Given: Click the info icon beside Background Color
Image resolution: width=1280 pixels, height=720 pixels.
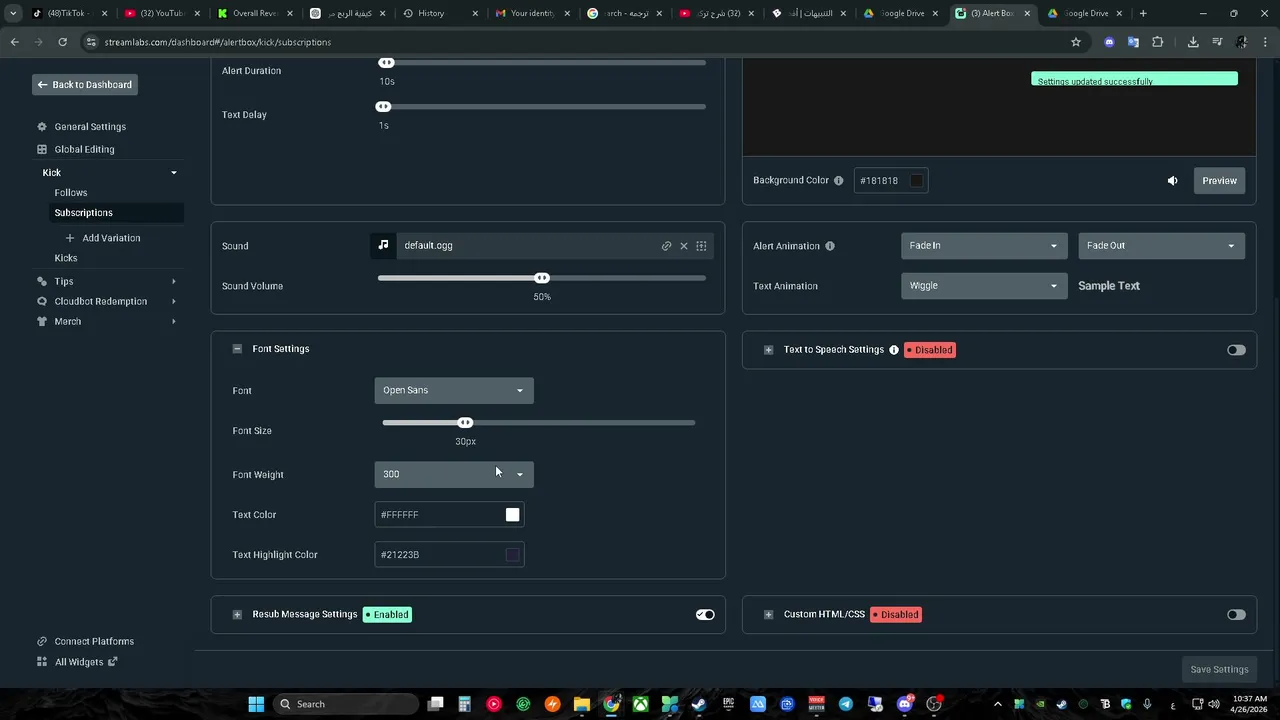Looking at the screenshot, I should pos(838,181).
